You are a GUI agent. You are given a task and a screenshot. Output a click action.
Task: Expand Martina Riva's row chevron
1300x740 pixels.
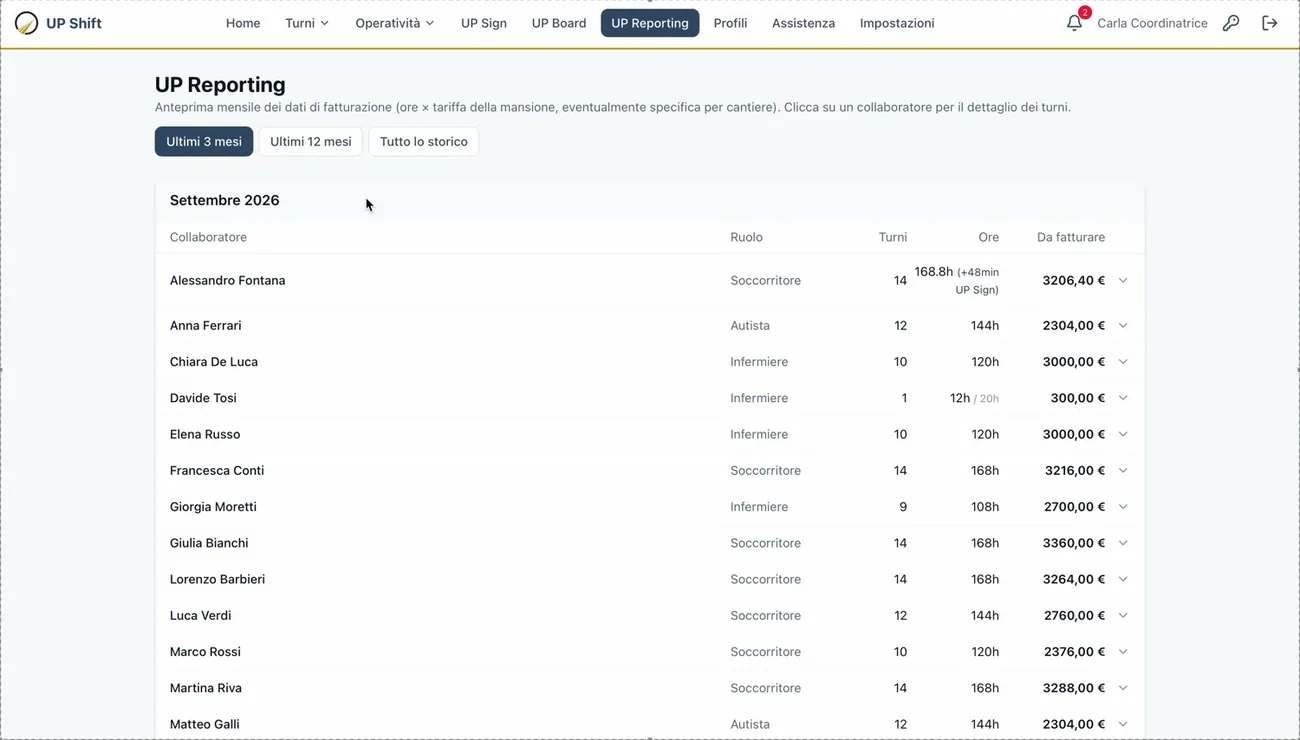pyautogui.click(x=1123, y=688)
